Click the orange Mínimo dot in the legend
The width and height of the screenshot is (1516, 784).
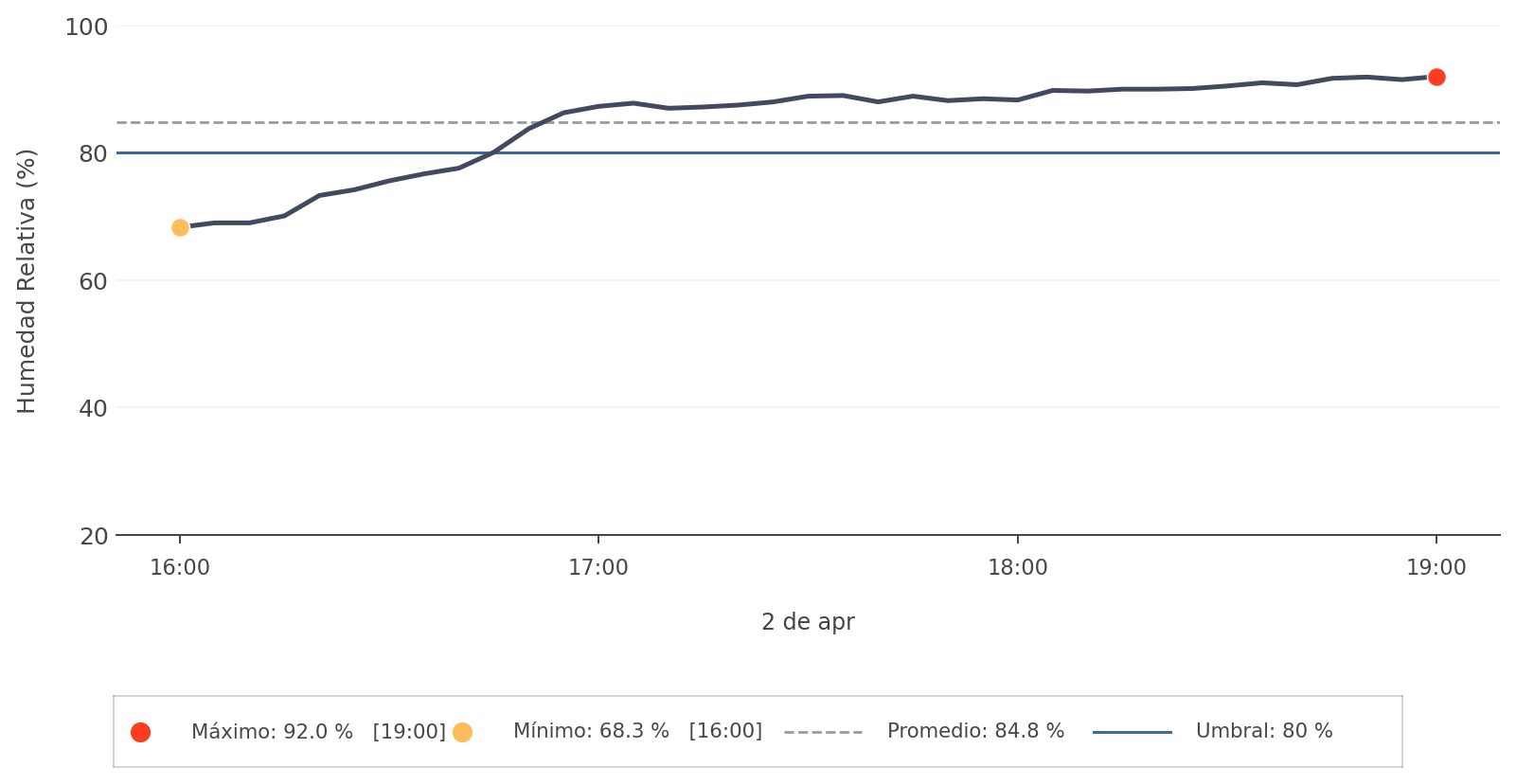[462, 732]
